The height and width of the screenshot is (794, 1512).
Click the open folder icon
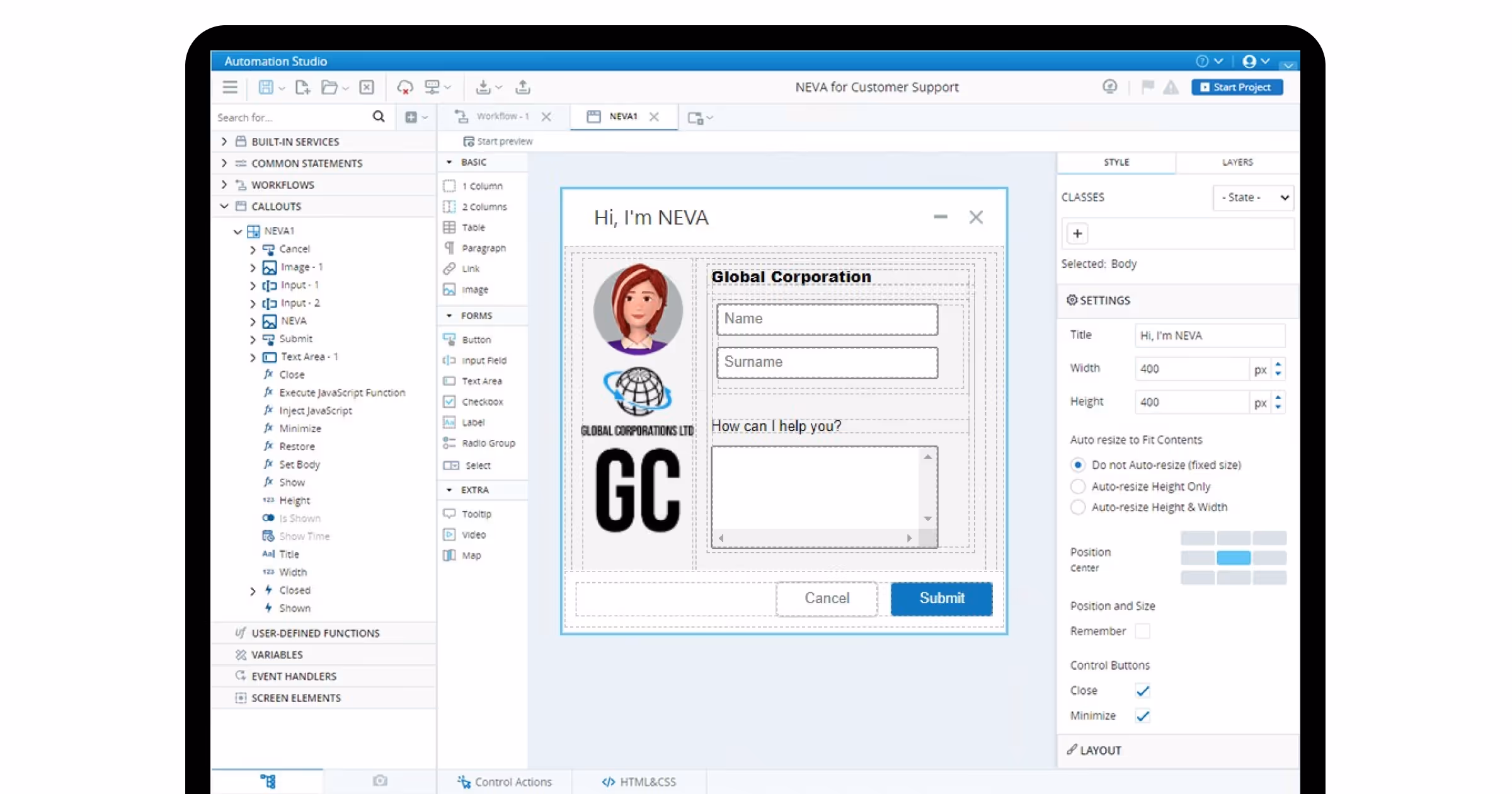(329, 87)
